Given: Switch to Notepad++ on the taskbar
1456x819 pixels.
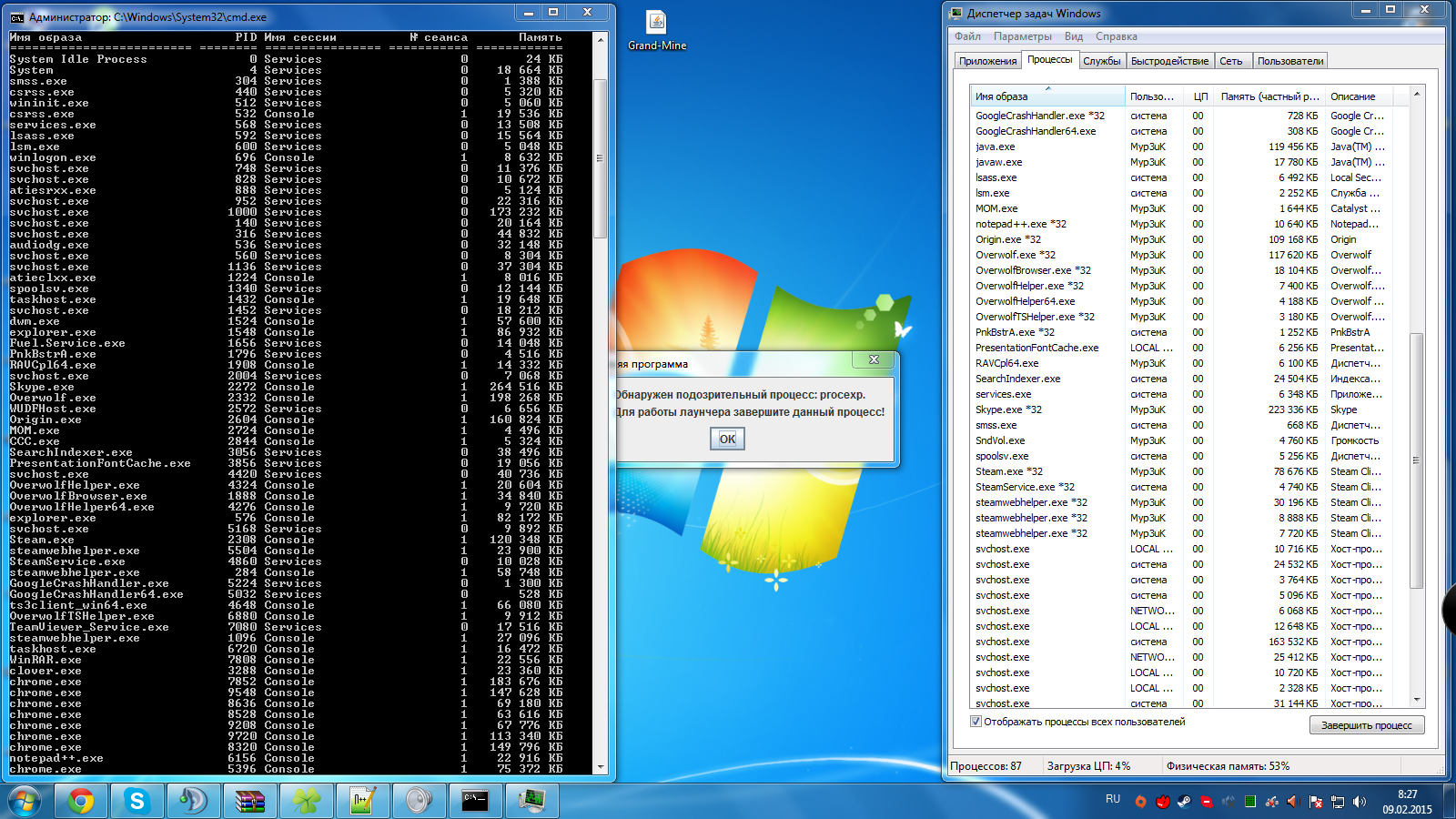Looking at the screenshot, I should 362,801.
